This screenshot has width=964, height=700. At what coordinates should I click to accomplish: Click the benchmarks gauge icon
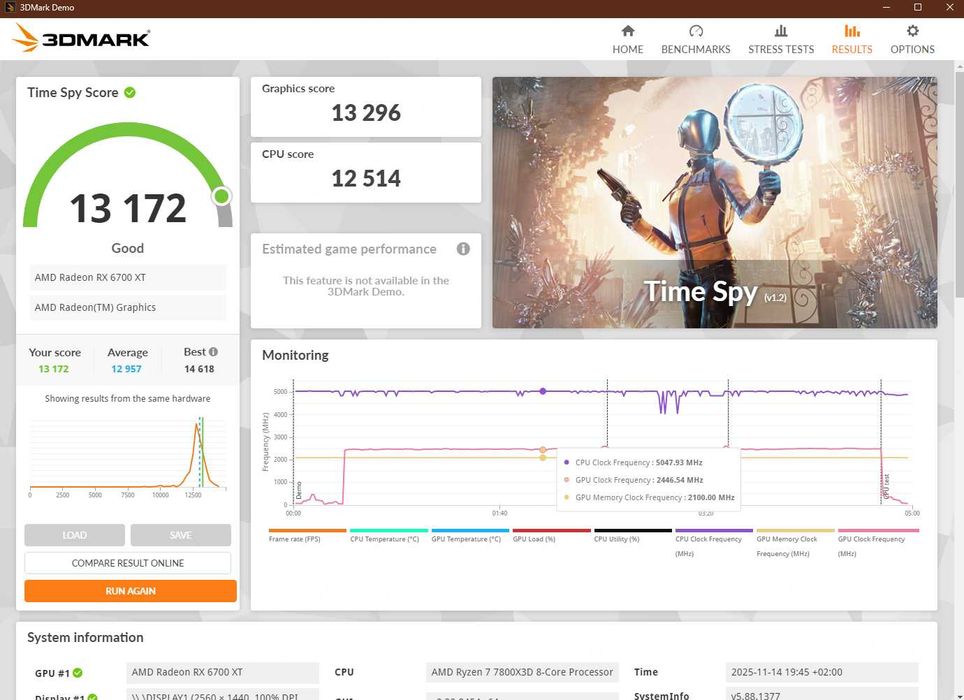[x=696, y=31]
